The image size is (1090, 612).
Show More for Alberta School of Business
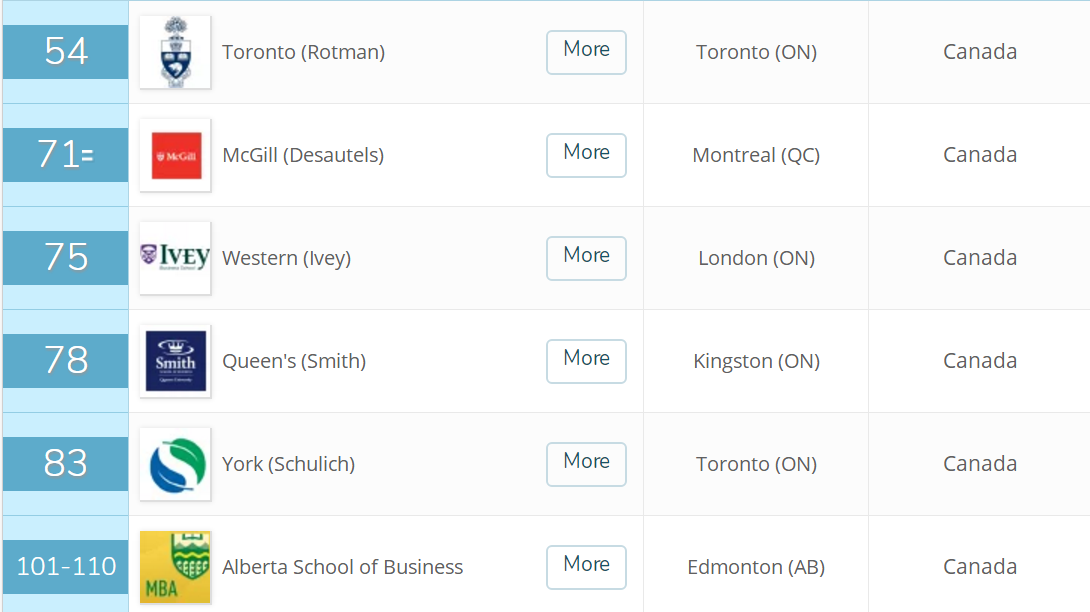(586, 567)
